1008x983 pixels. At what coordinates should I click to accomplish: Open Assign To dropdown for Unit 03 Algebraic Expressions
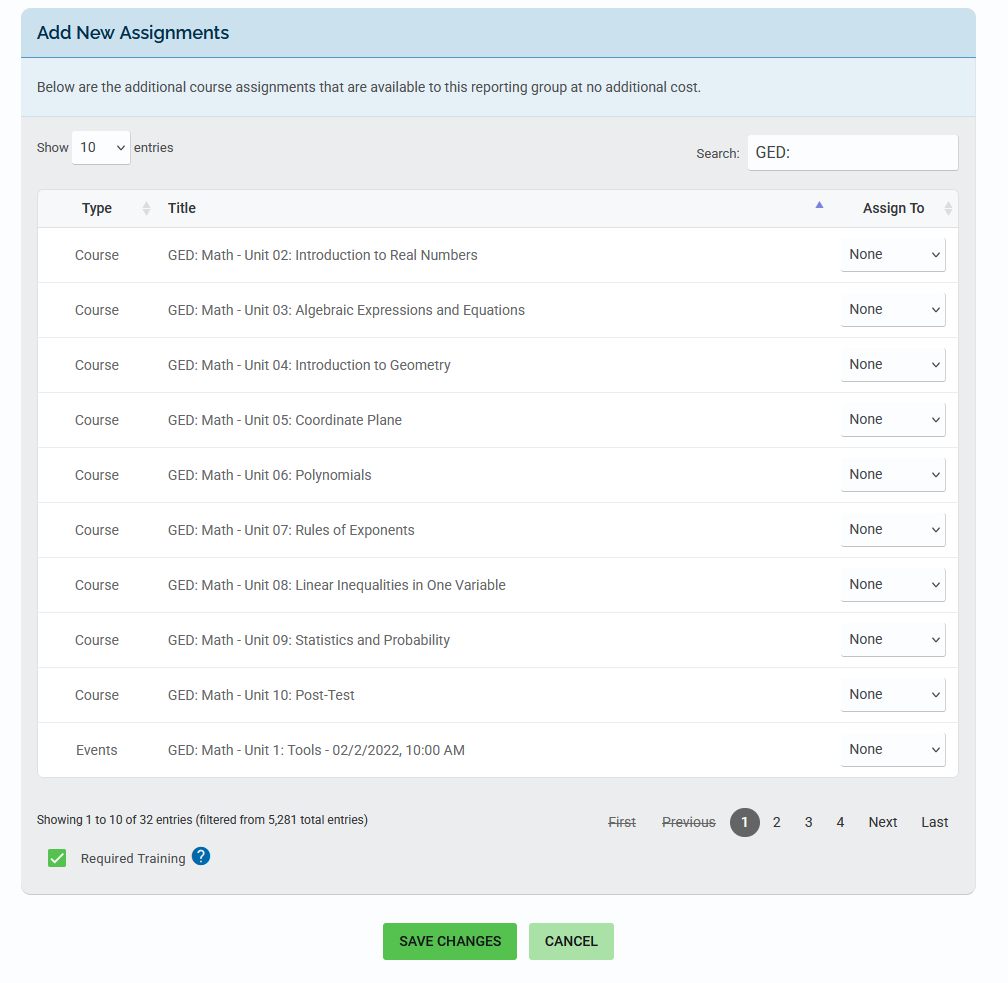(x=893, y=310)
